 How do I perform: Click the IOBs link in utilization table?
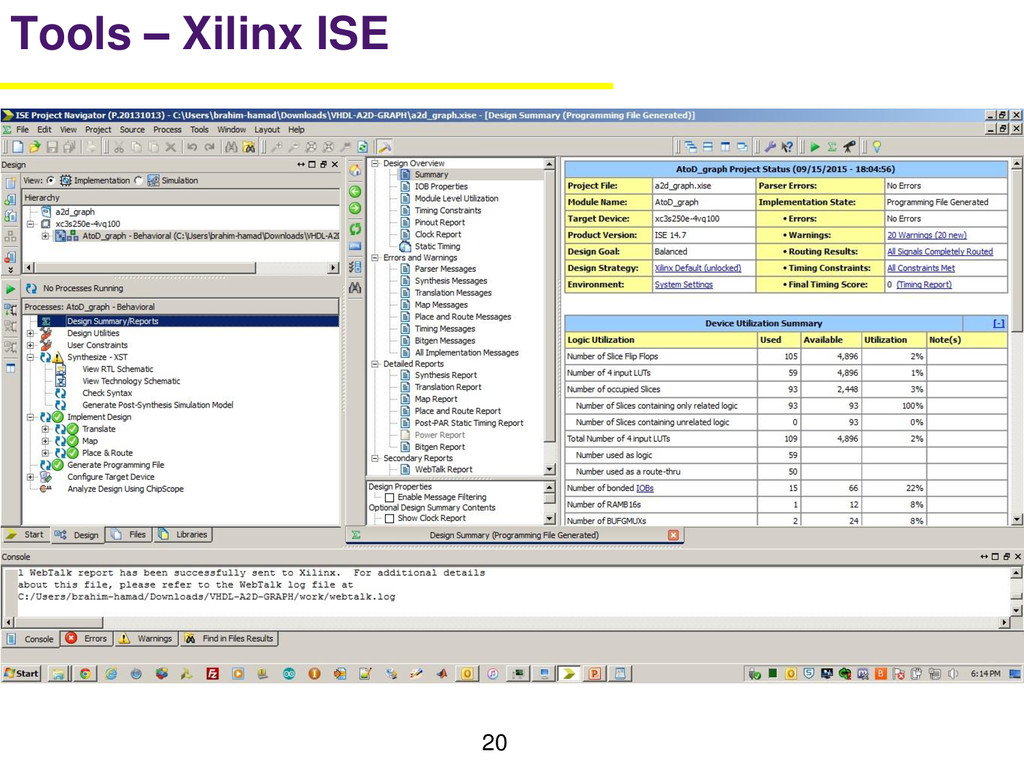(645, 488)
